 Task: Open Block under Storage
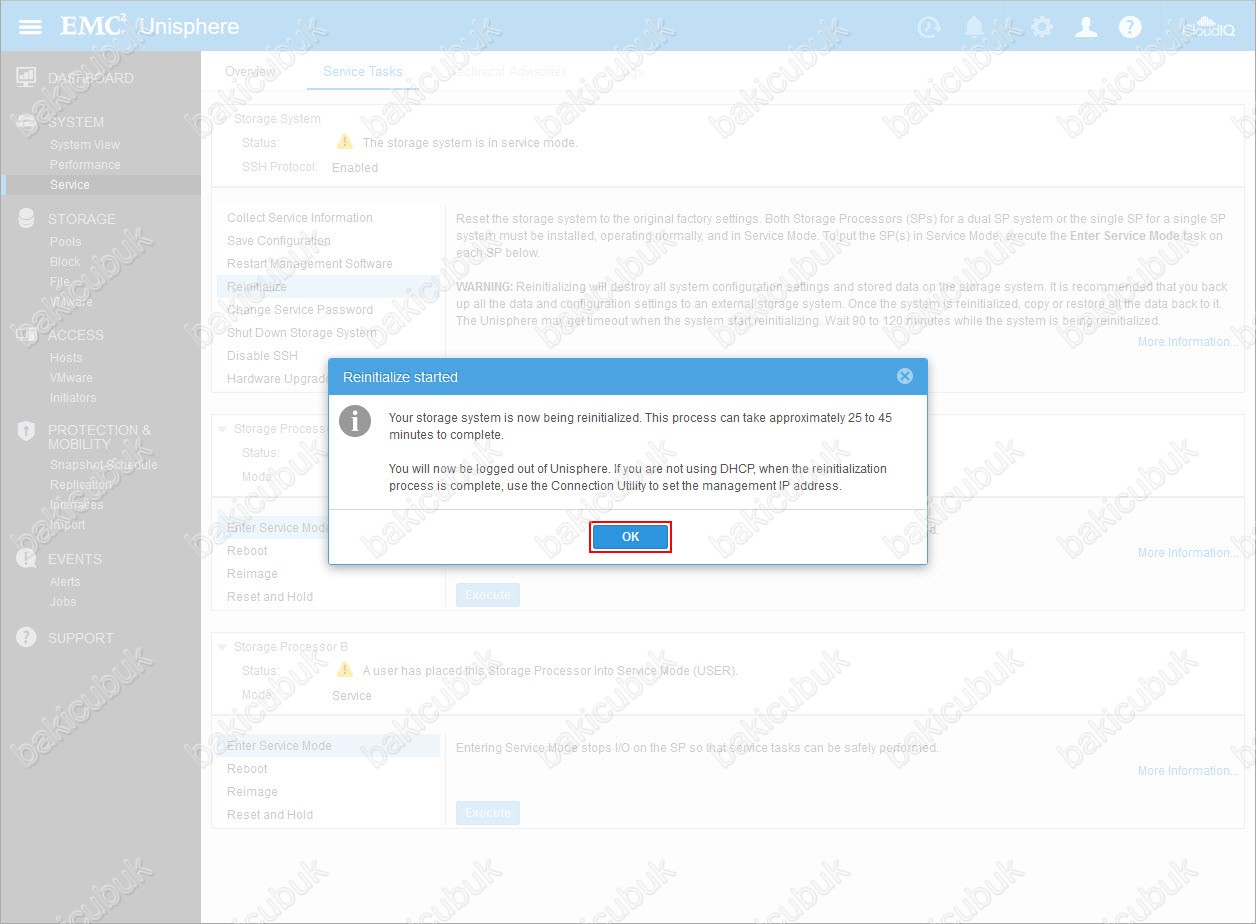tap(65, 262)
